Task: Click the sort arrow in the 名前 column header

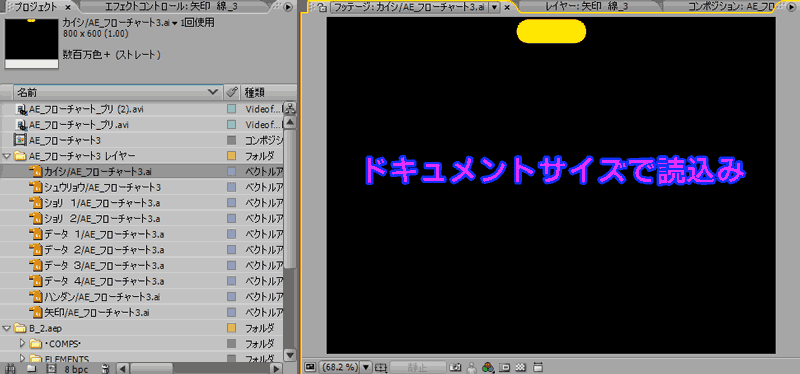Action: [x=214, y=92]
